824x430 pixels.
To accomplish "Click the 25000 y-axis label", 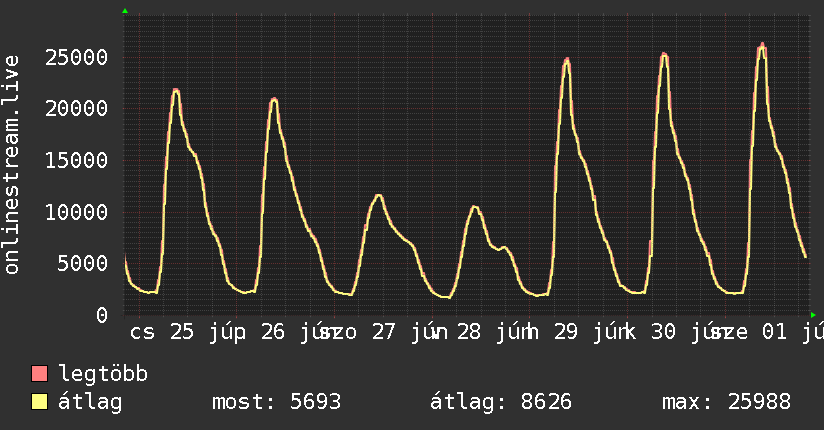I will pos(77,57).
